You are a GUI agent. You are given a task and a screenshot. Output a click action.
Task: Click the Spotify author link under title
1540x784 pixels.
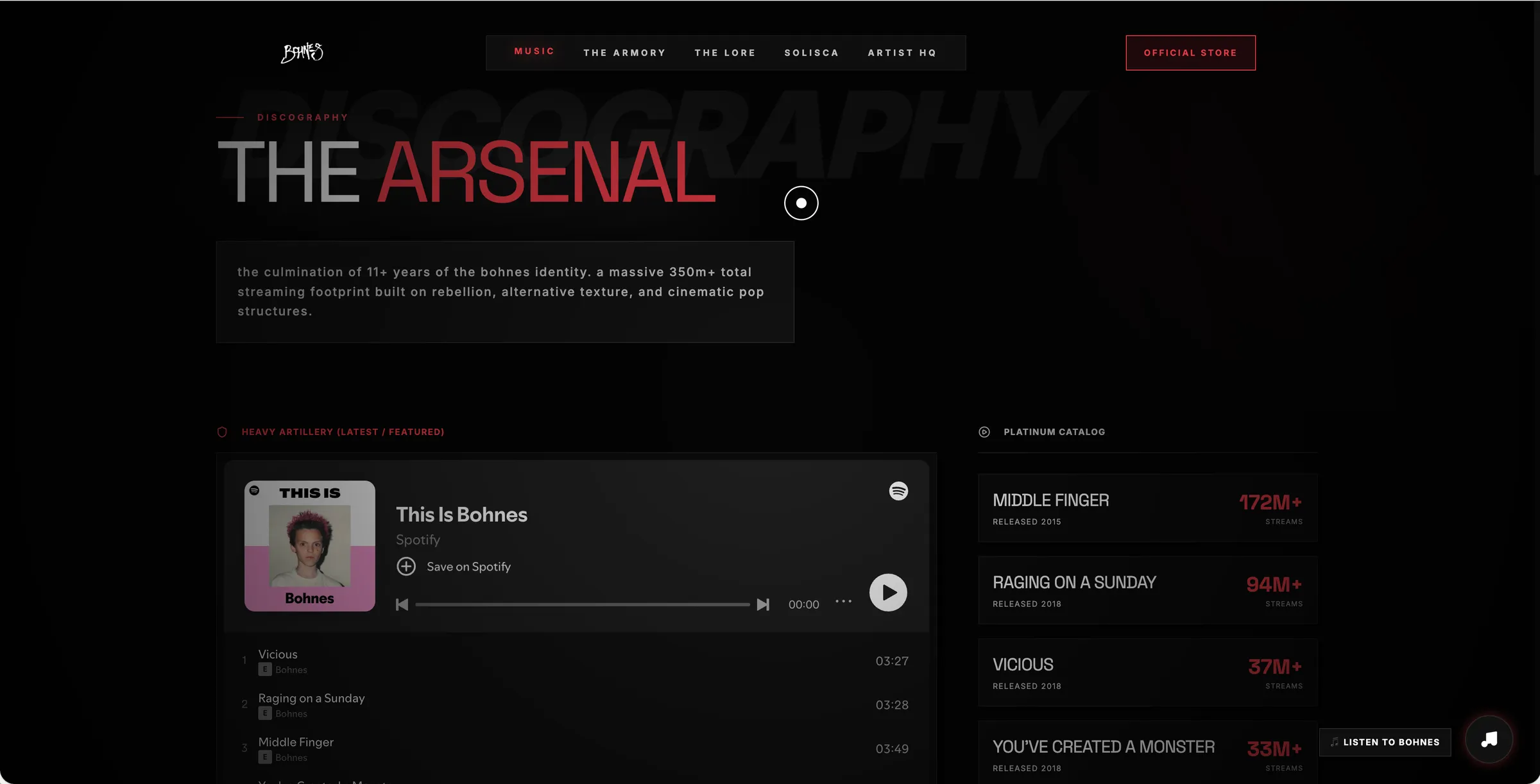[418, 540]
